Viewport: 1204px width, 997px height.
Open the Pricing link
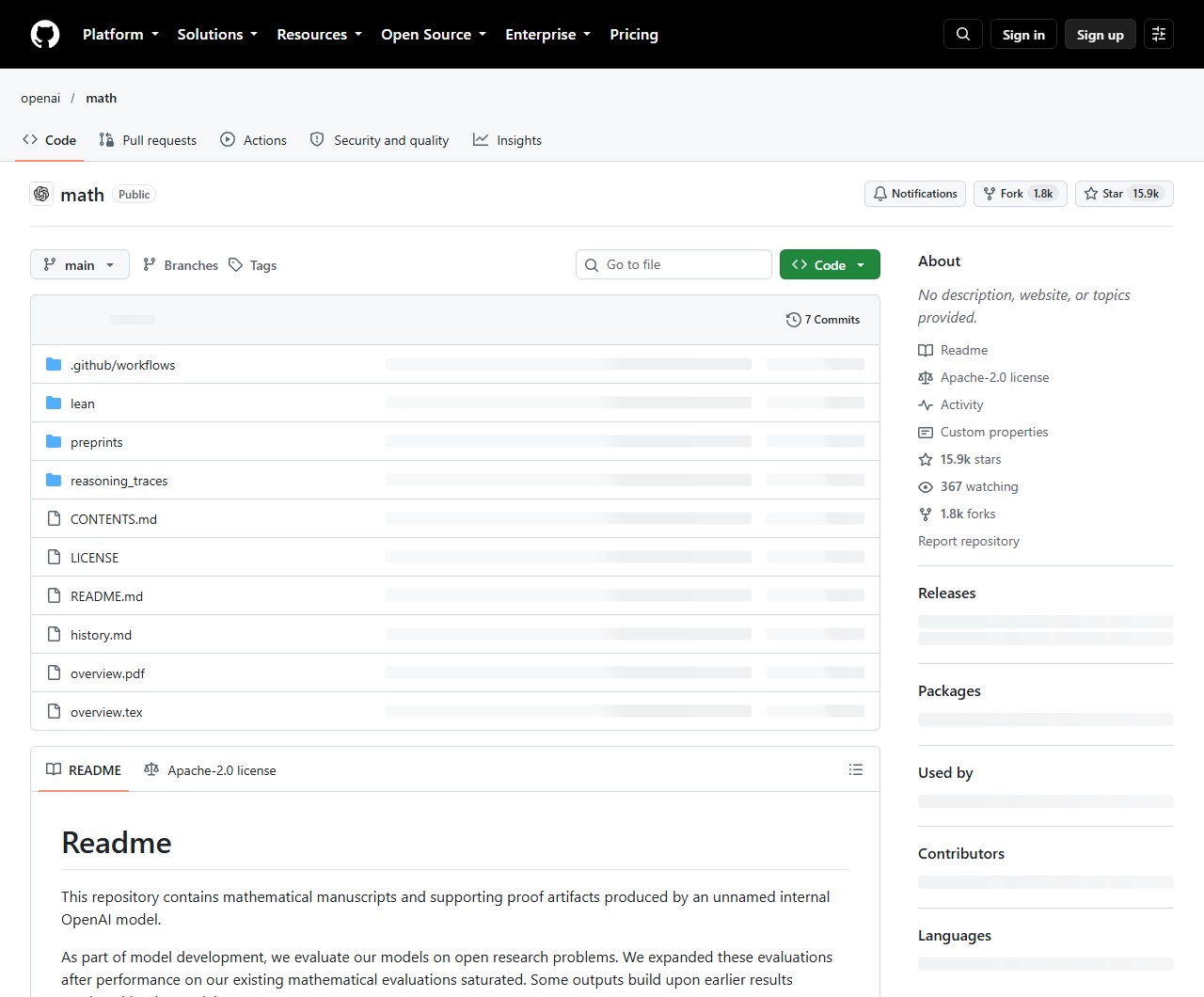(x=634, y=34)
